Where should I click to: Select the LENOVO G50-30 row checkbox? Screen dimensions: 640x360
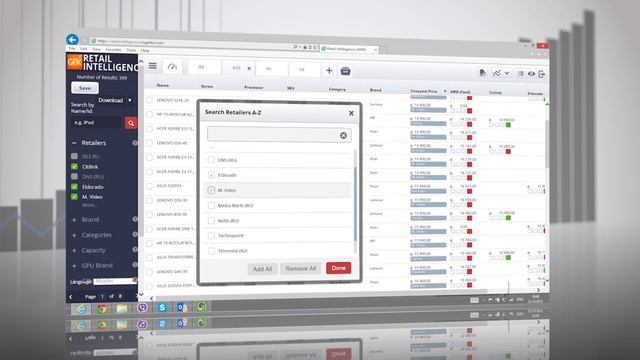[149, 200]
